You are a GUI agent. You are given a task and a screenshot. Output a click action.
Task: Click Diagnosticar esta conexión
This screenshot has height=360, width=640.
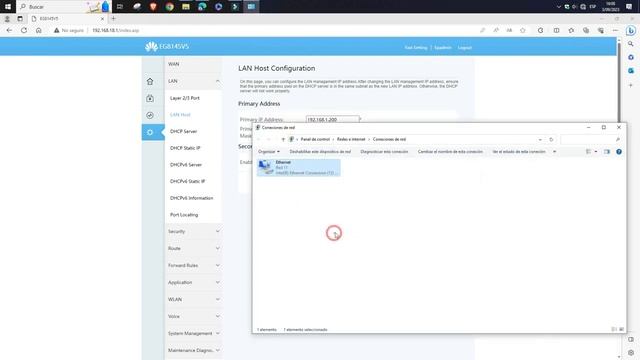coord(384,152)
